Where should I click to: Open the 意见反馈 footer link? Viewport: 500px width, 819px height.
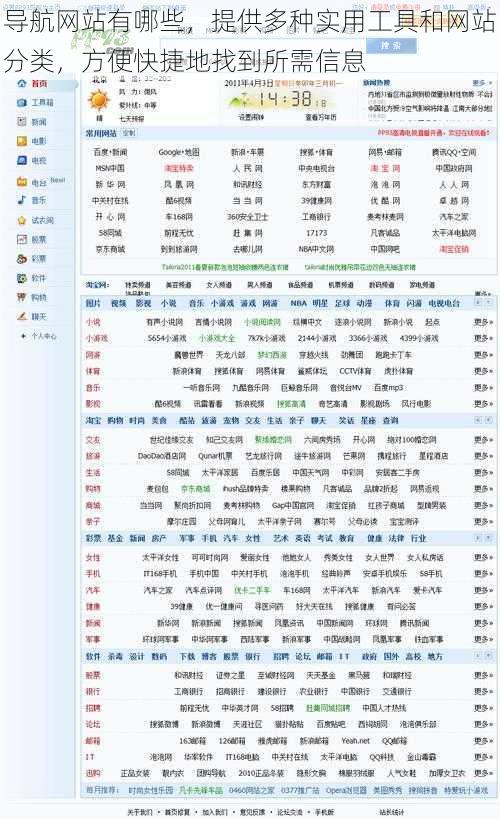(252, 812)
